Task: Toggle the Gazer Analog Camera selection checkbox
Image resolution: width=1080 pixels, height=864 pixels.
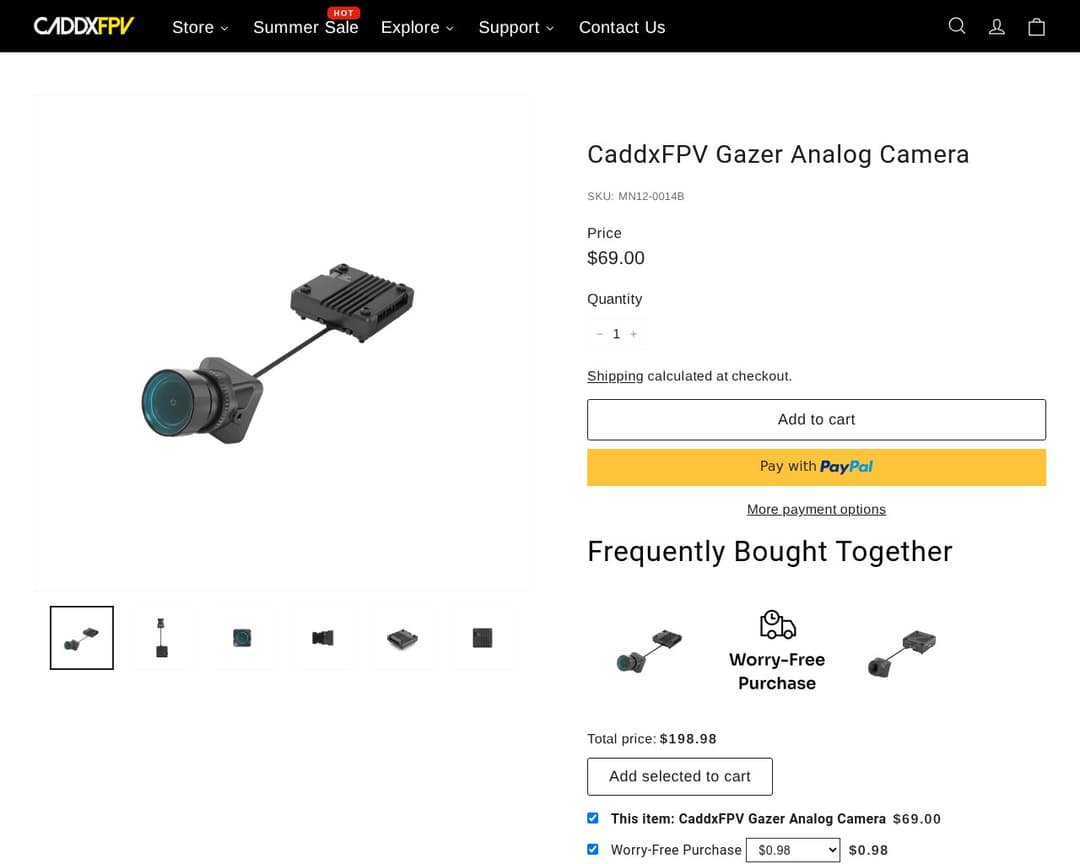Action: click(x=592, y=817)
